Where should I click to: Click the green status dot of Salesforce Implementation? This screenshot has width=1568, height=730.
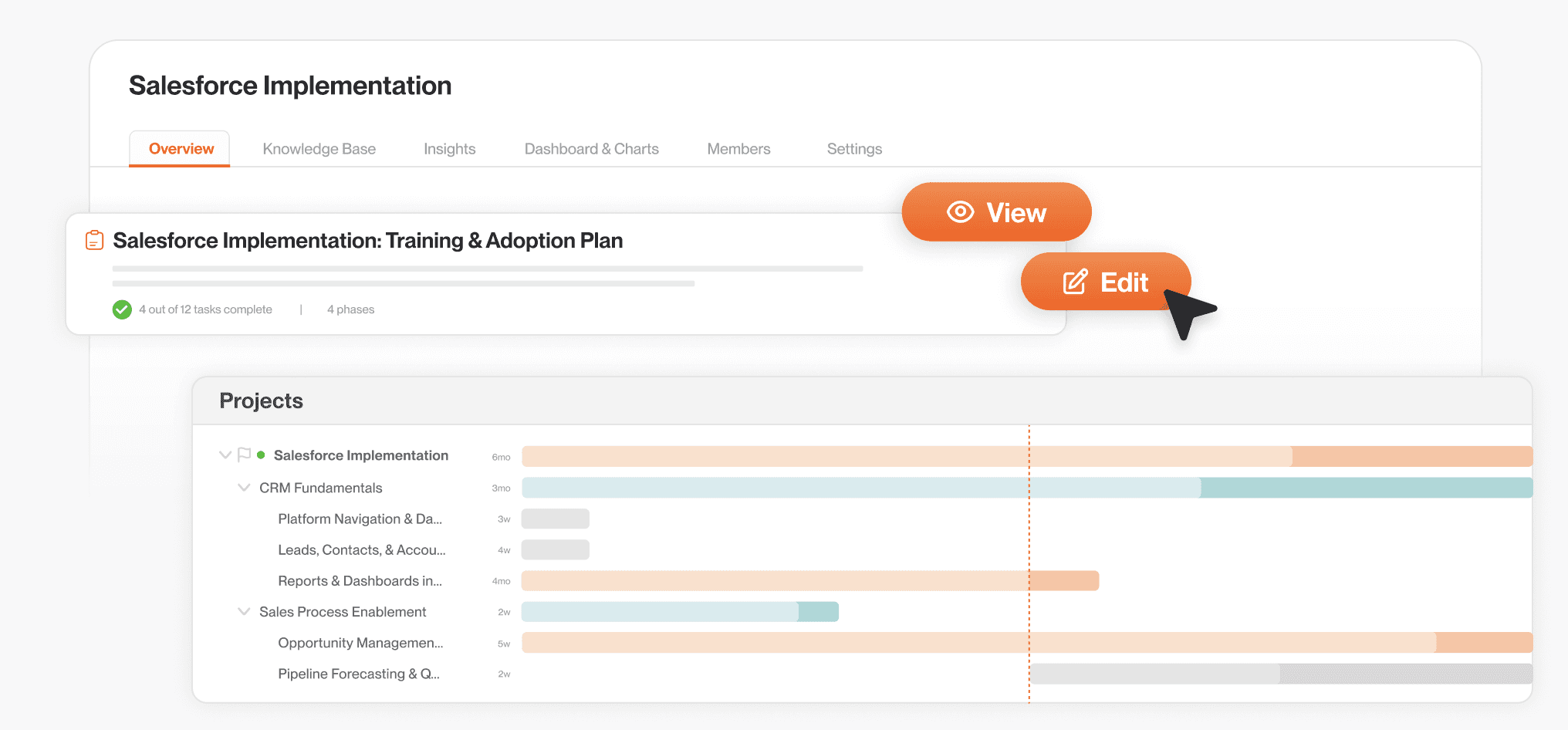click(261, 455)
